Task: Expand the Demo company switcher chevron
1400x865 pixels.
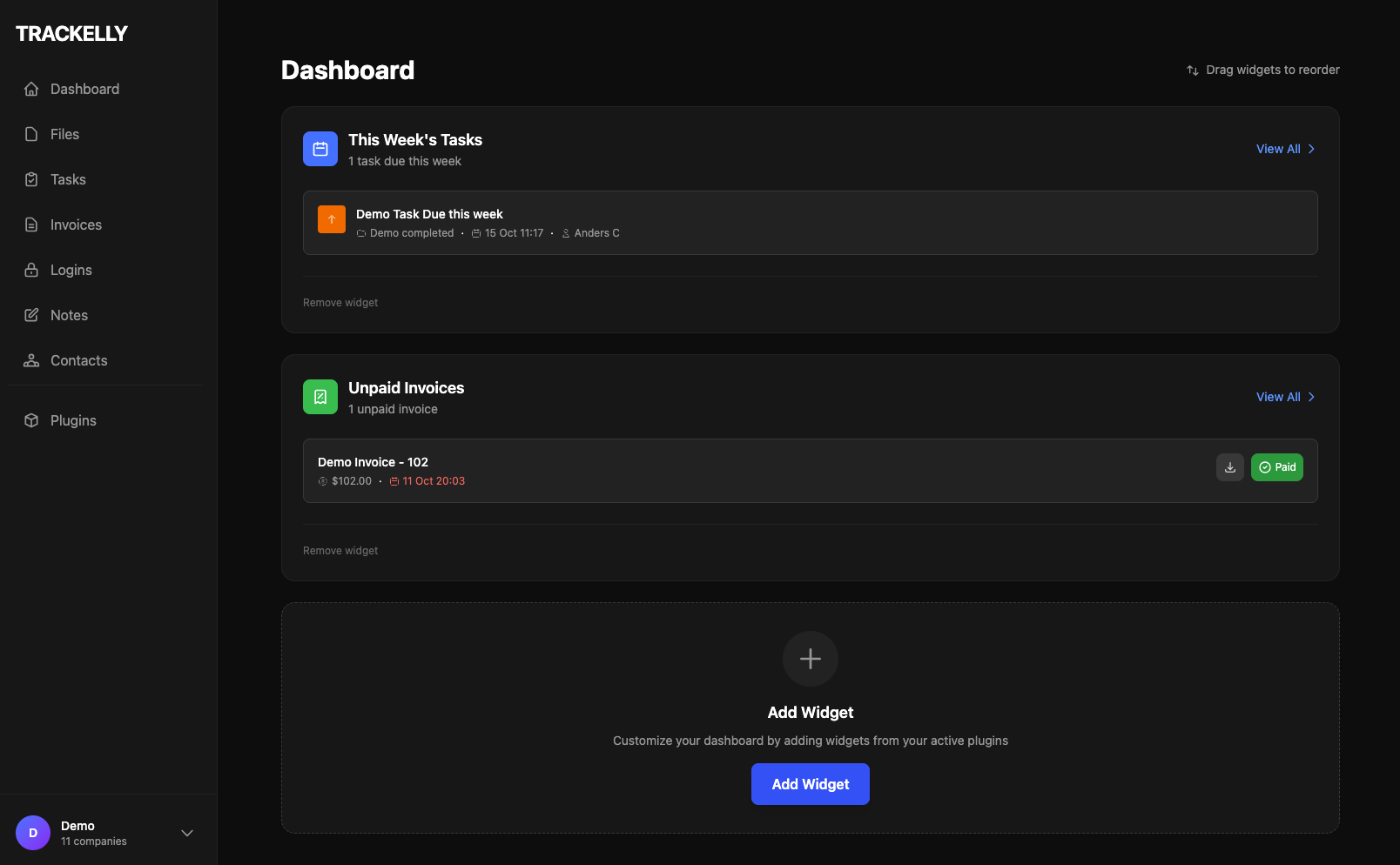Action: (187, 833)
